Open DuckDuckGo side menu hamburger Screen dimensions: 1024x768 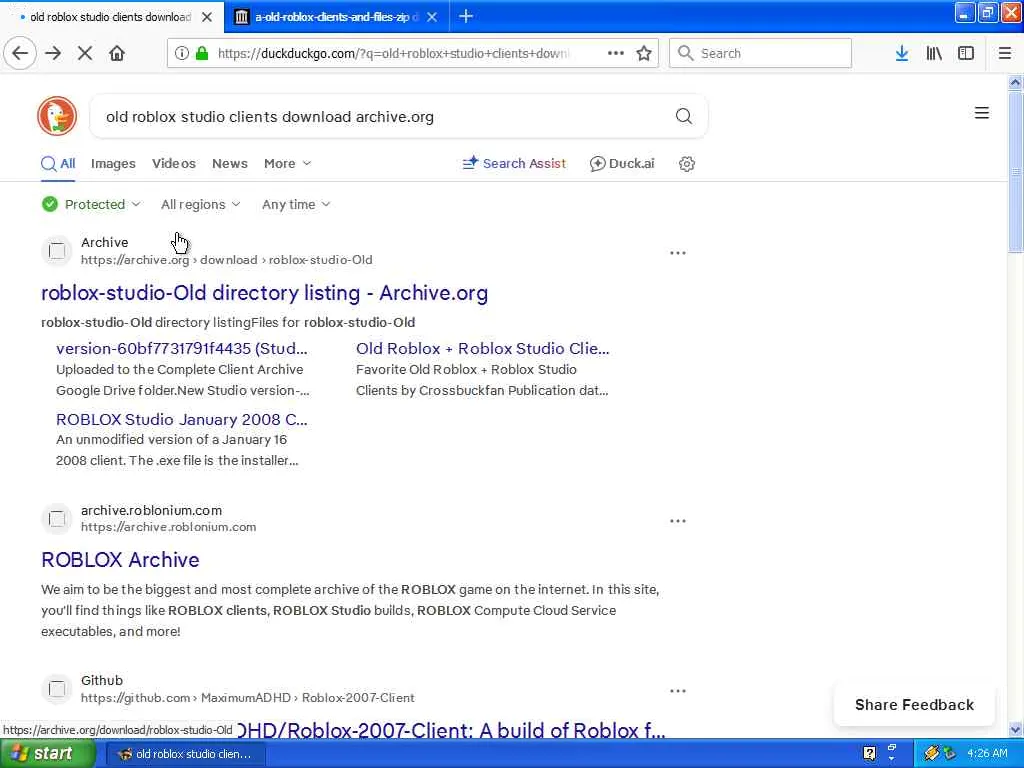pyautogui.click(x=982, y=113)
